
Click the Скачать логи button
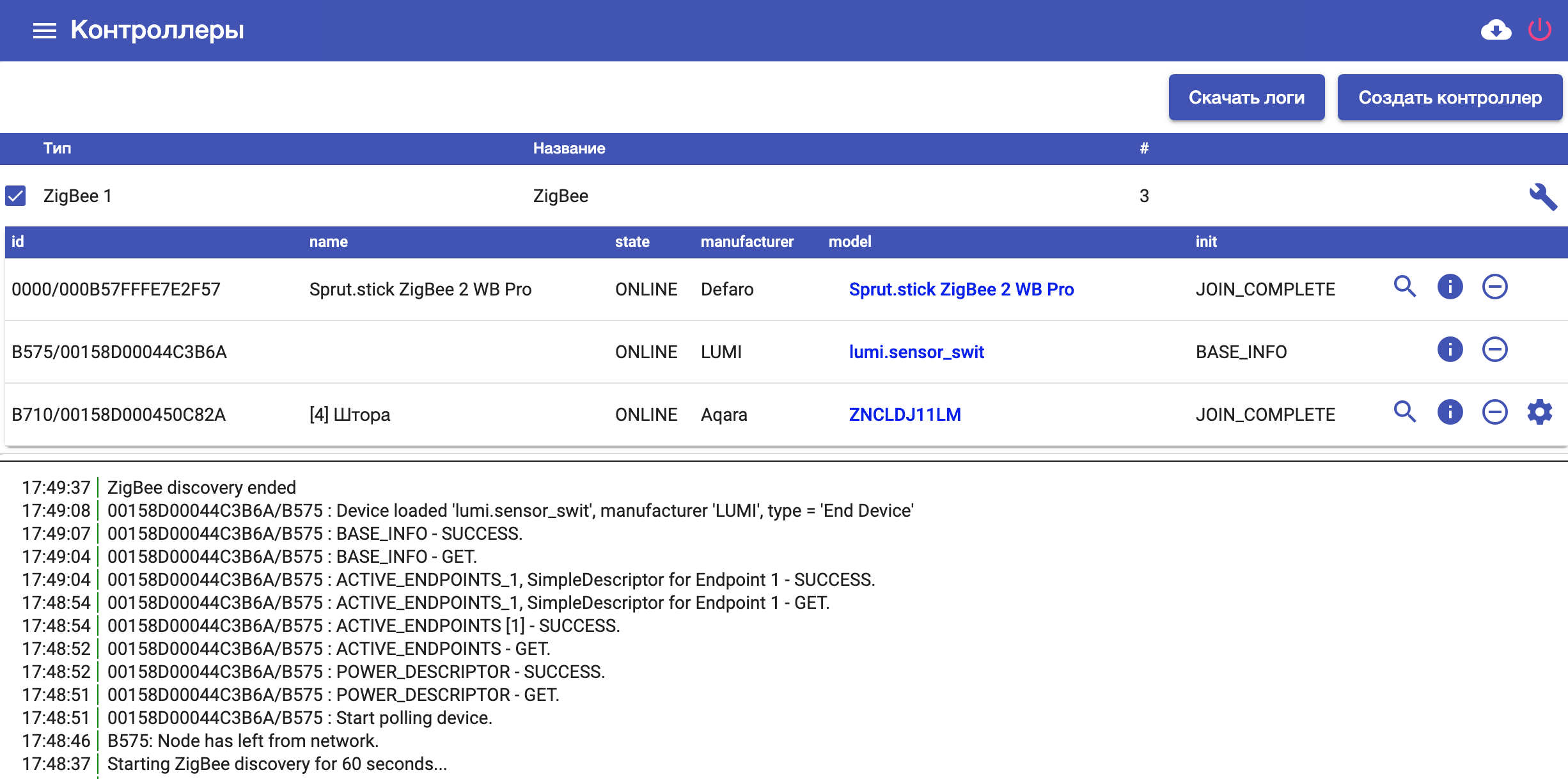[x=1246, y=97]
